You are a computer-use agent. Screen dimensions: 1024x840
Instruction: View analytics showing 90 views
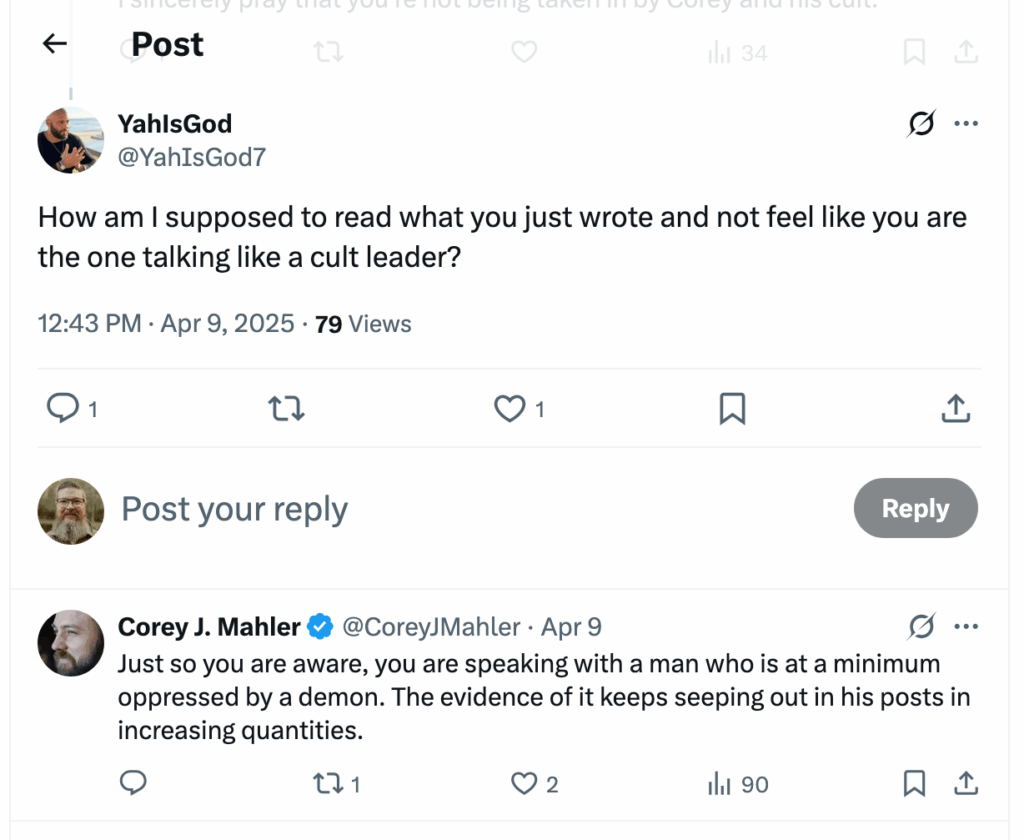[738, 783]
